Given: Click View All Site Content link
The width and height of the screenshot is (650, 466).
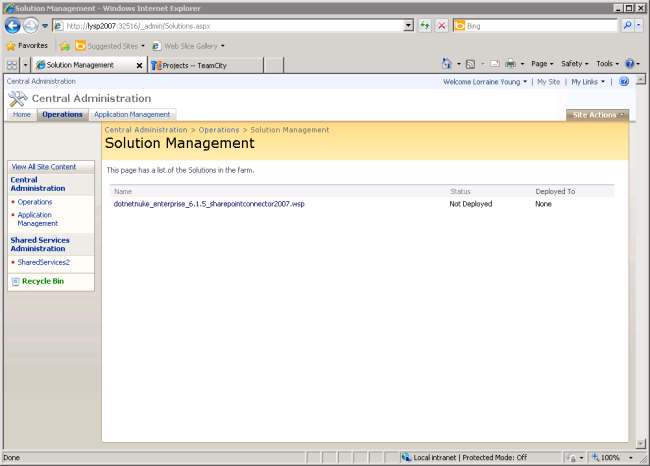Looking at the screenshot, I should (44, 167).
